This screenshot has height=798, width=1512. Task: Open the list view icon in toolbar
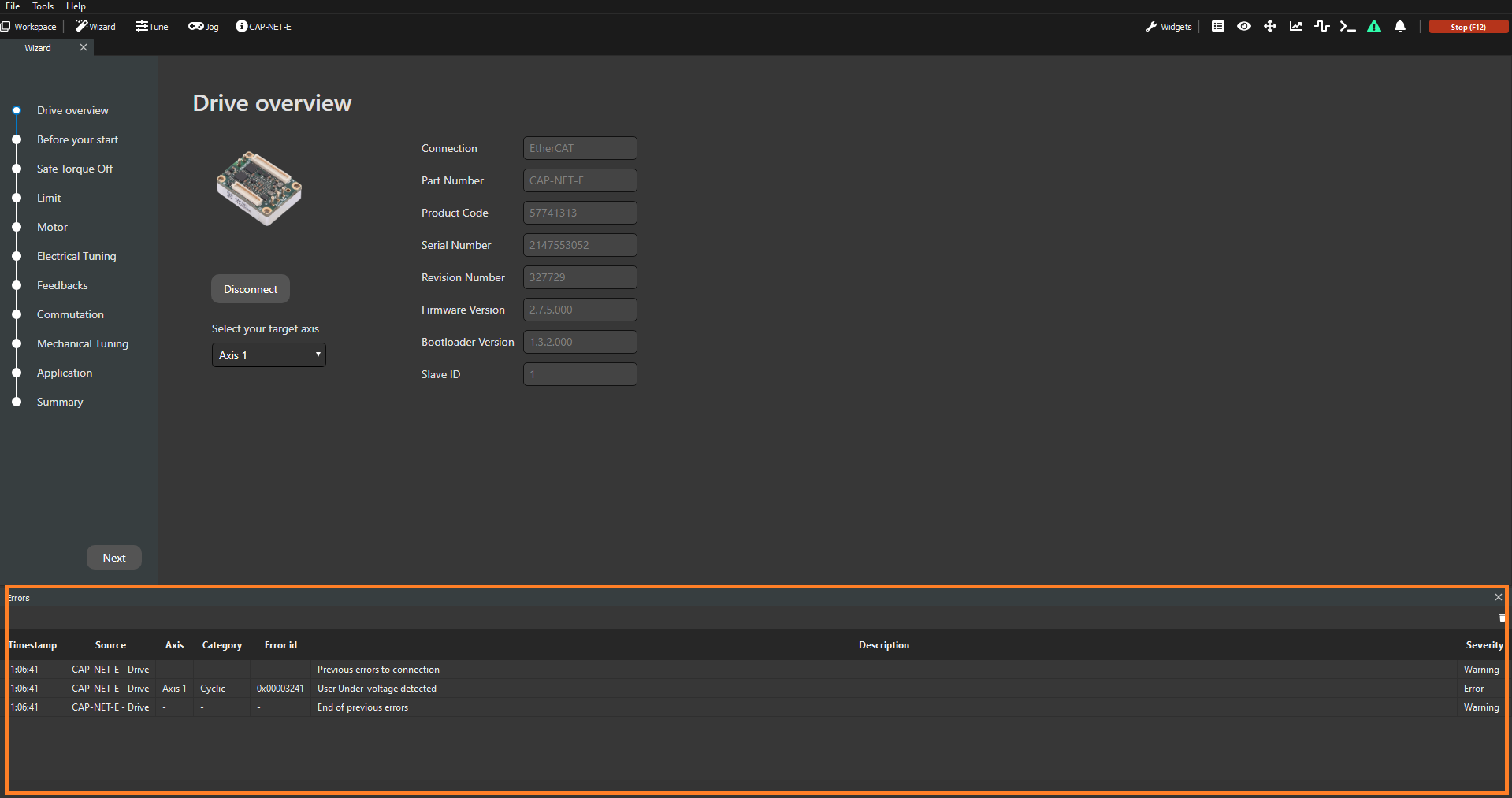[x=1218, y=27]
